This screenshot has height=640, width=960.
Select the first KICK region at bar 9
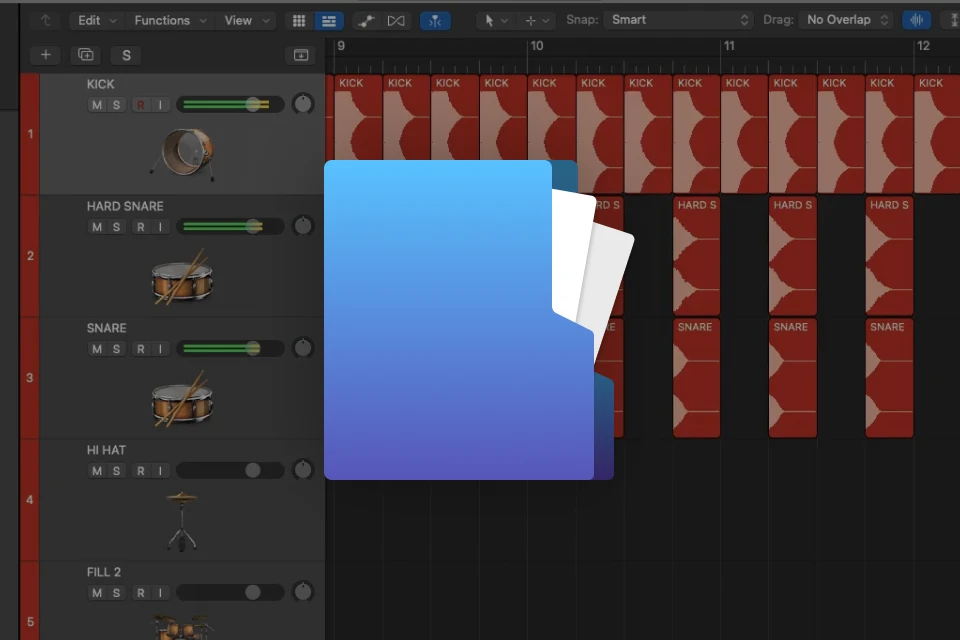(x=358, y=118)
